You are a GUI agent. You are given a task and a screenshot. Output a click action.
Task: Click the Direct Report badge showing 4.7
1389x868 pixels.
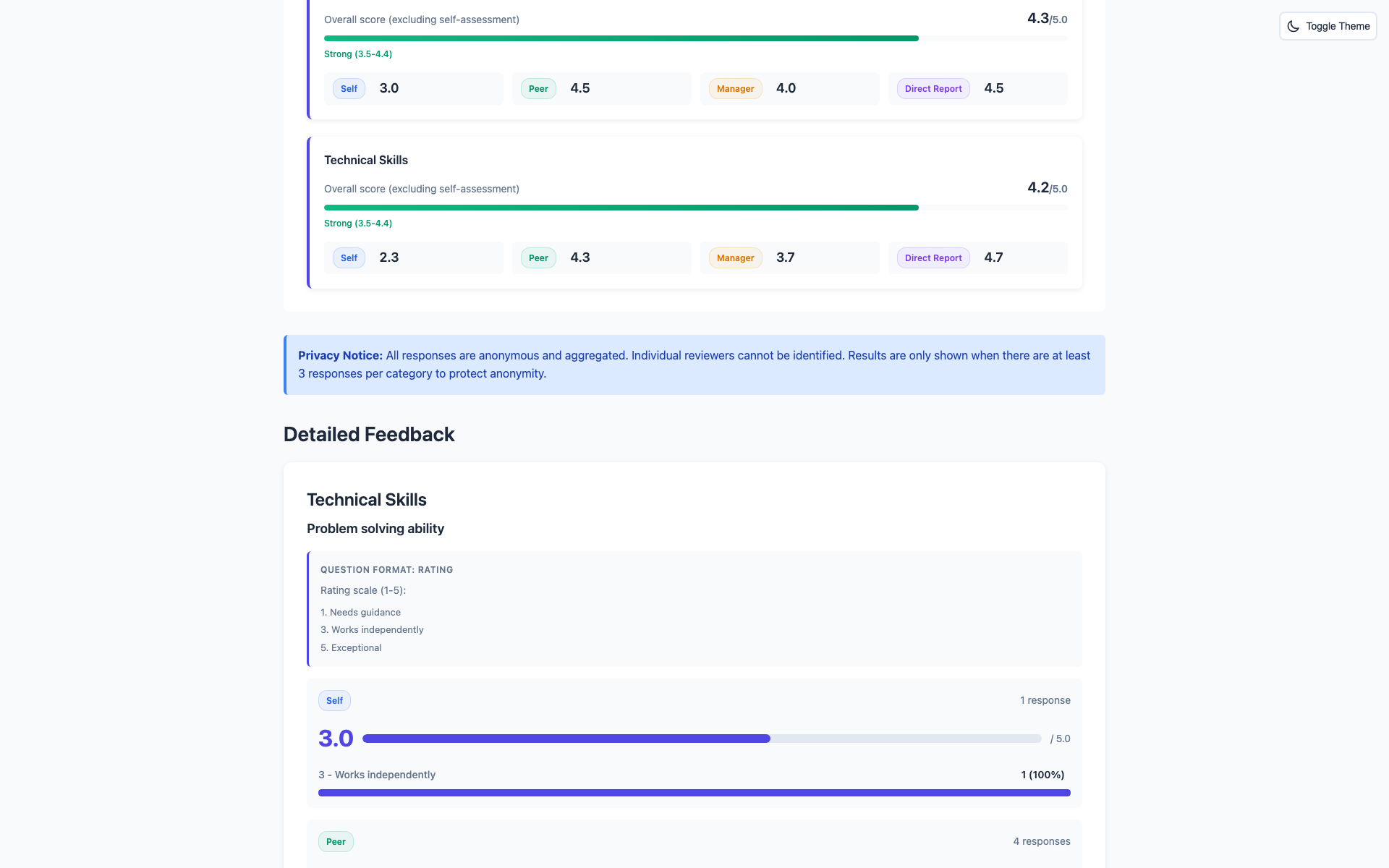(933, 258)
